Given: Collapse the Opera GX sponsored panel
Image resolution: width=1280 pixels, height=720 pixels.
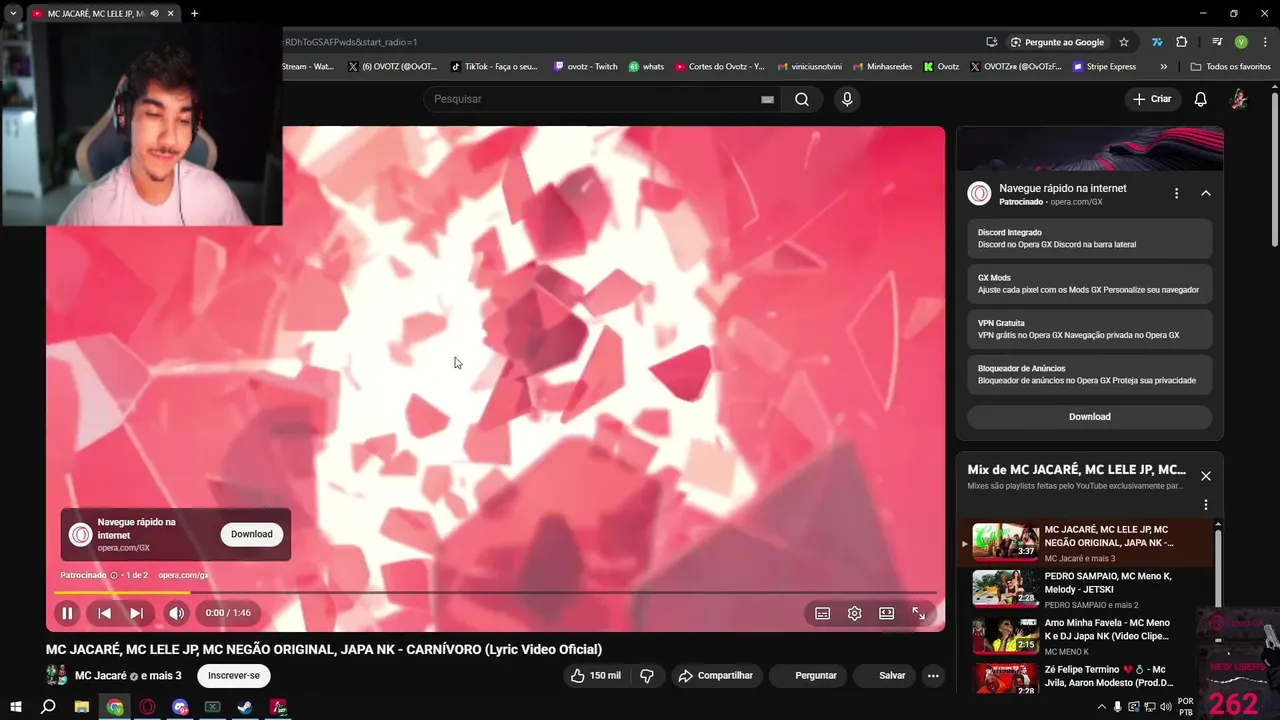Looking at the screenshot, I should click(1206, 193).
